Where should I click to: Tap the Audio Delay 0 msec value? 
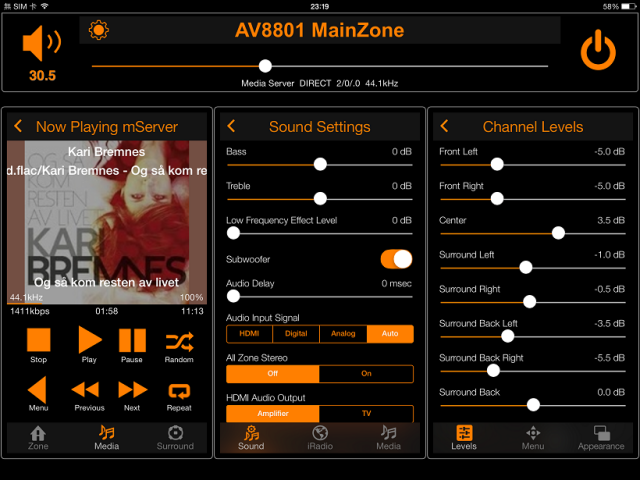(397, 284)
